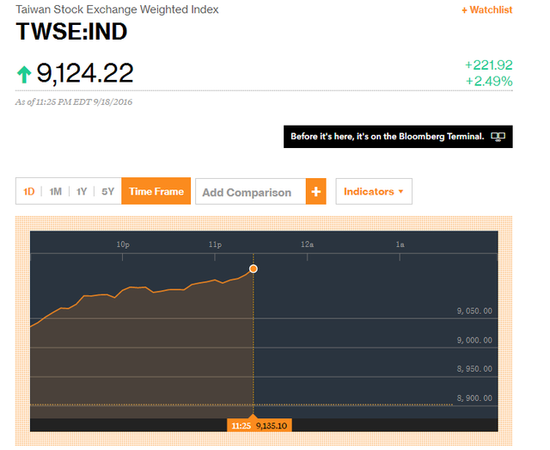Open the Bloomberg Terminal banner
The height and width of the screenshot is (450, 550).
[x=398, y=136]
